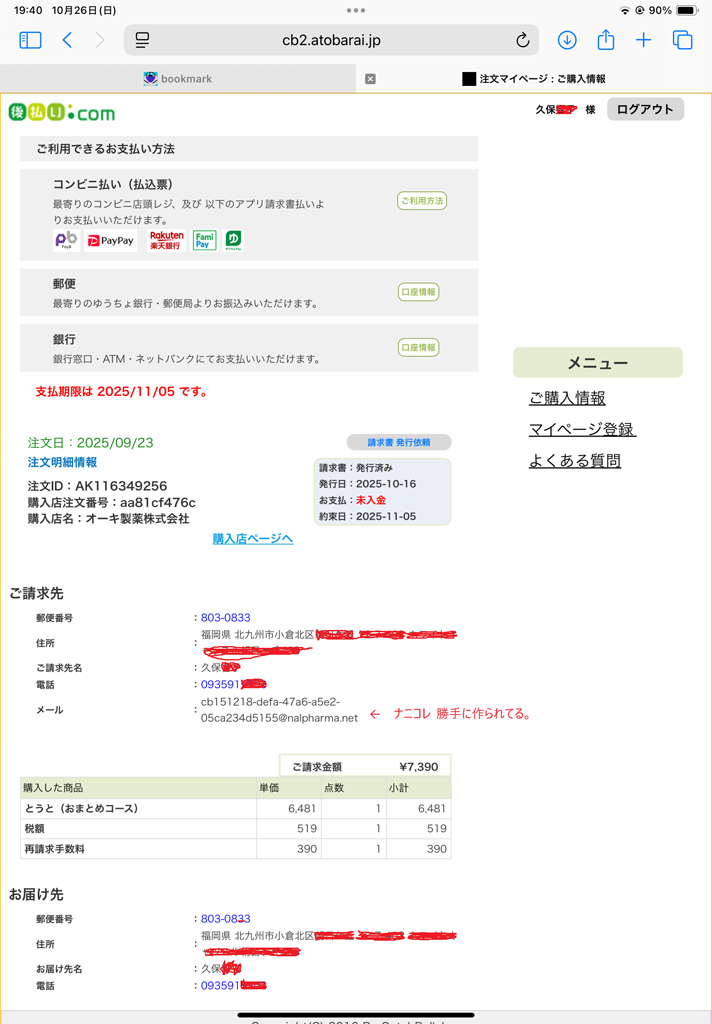Close the 注文マイページ tab
The width and height of the screenshot is (712, 1024).
coord(370,79)
